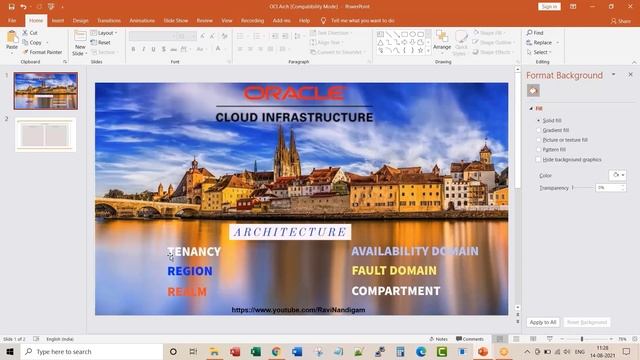Screen dimensions: 640x360
Task: Open Comments pane from status bar
Action: (x=470, y=339)
